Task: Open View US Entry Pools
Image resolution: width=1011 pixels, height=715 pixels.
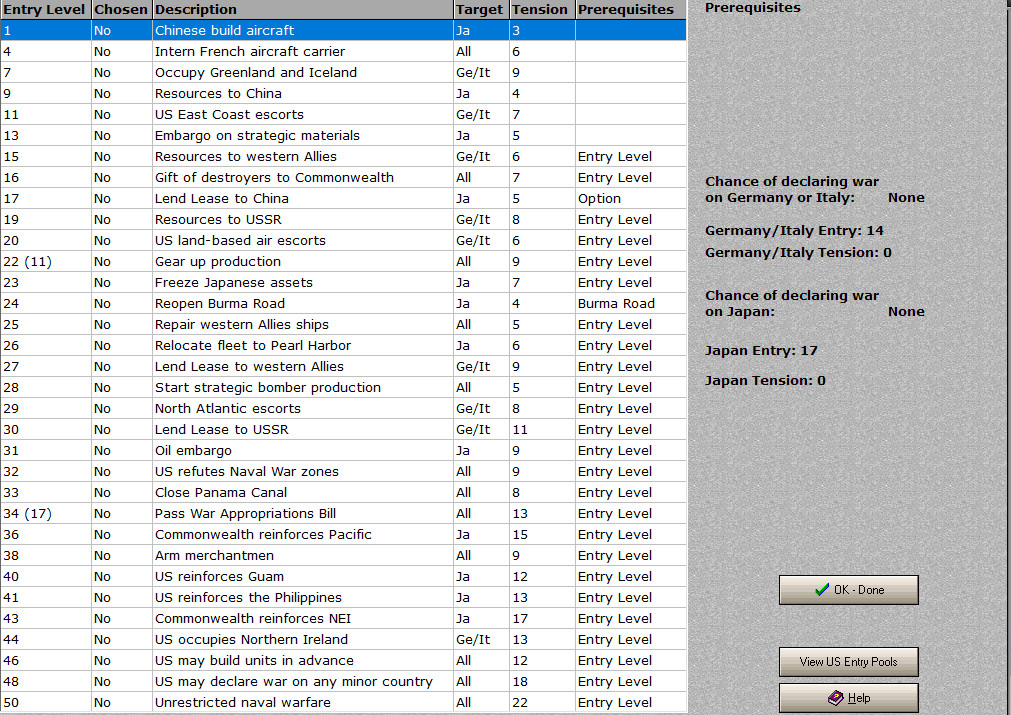Action: pos(849,661)
